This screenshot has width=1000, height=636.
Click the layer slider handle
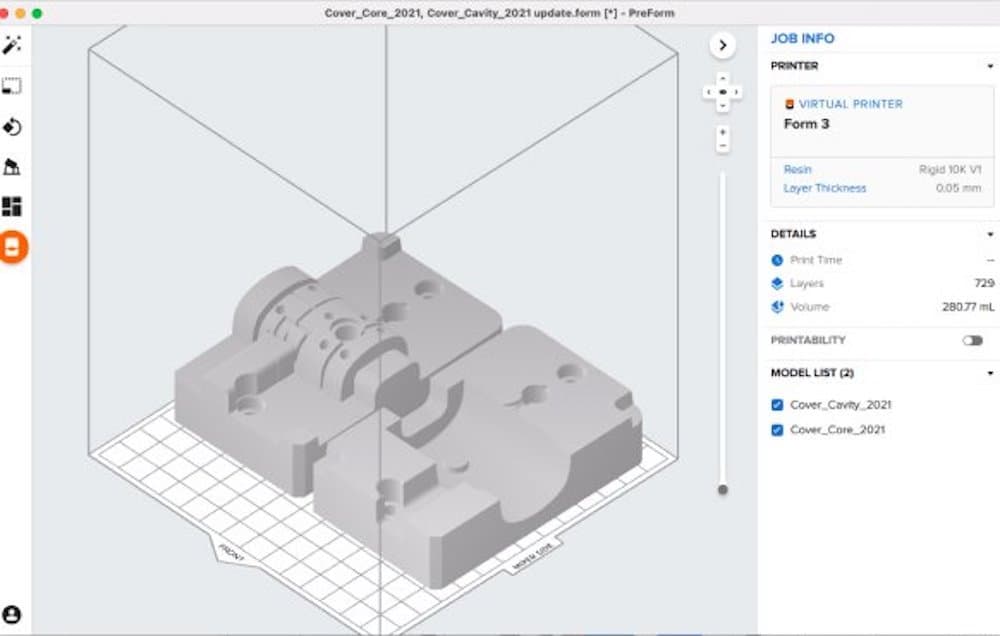(722, 489)
